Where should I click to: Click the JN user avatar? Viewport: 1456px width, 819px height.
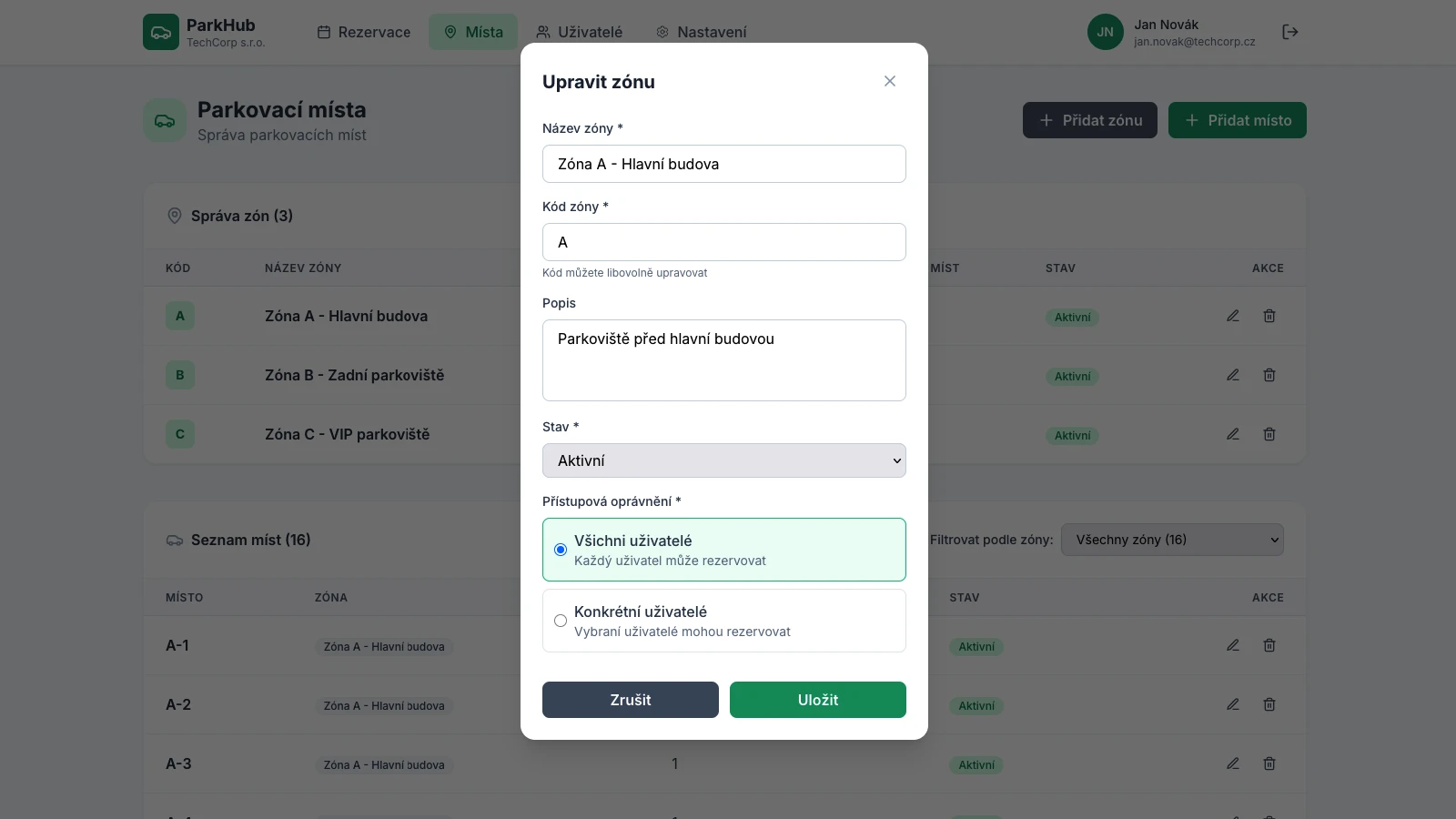point(1106,32)
